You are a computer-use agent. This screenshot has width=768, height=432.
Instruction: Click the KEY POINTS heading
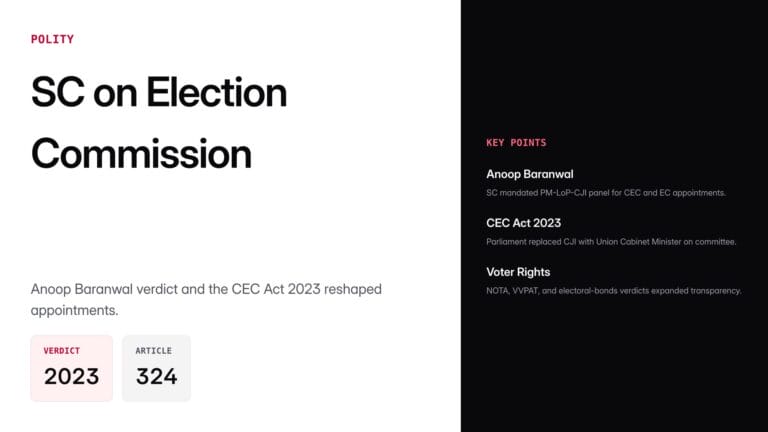(x=516, y=143)
